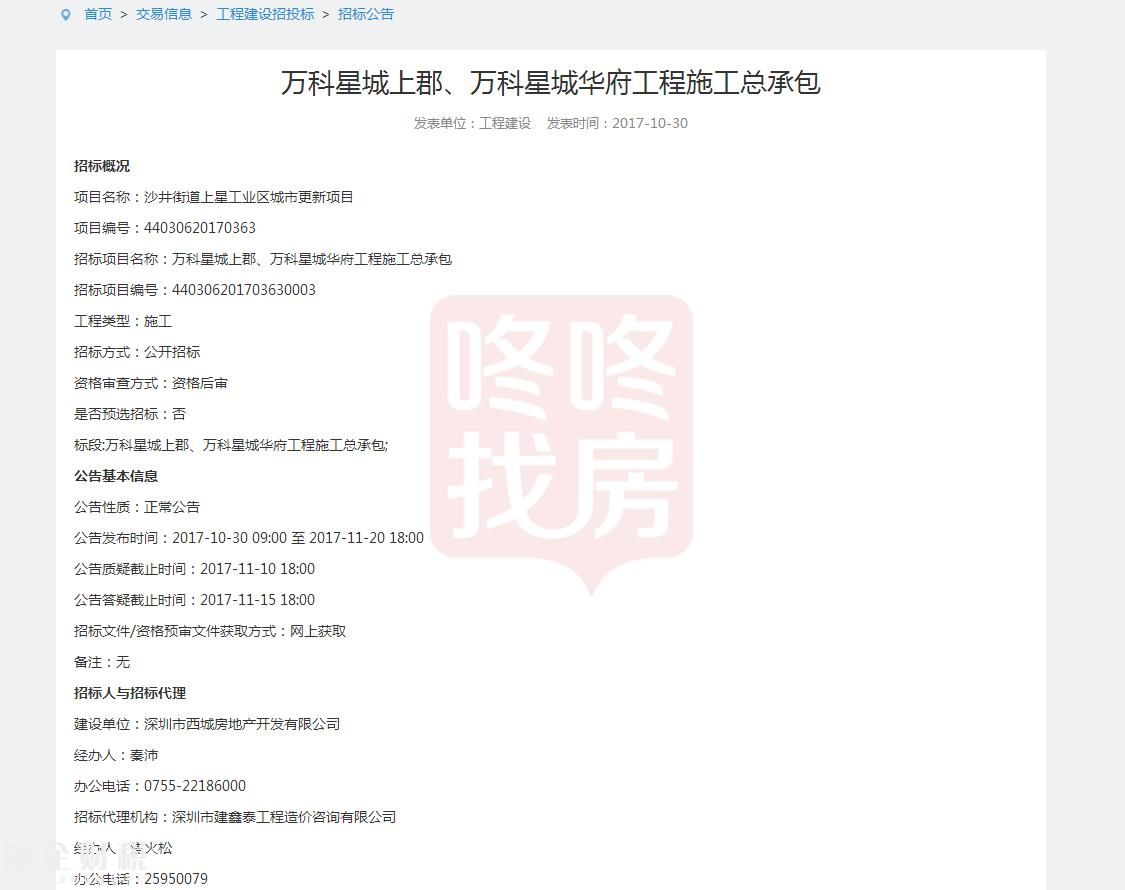1125x890 pixels.
Task: Click the 公告质疑截止时间 2017-11-10 line
Action: (x=194, y=569)
